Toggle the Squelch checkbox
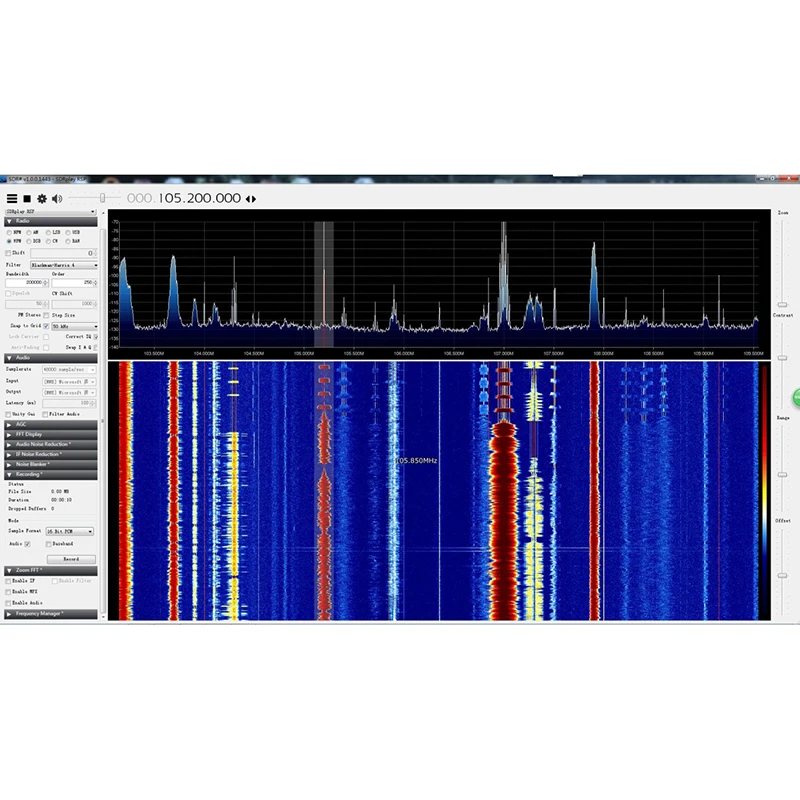 (x=8, y=294)
